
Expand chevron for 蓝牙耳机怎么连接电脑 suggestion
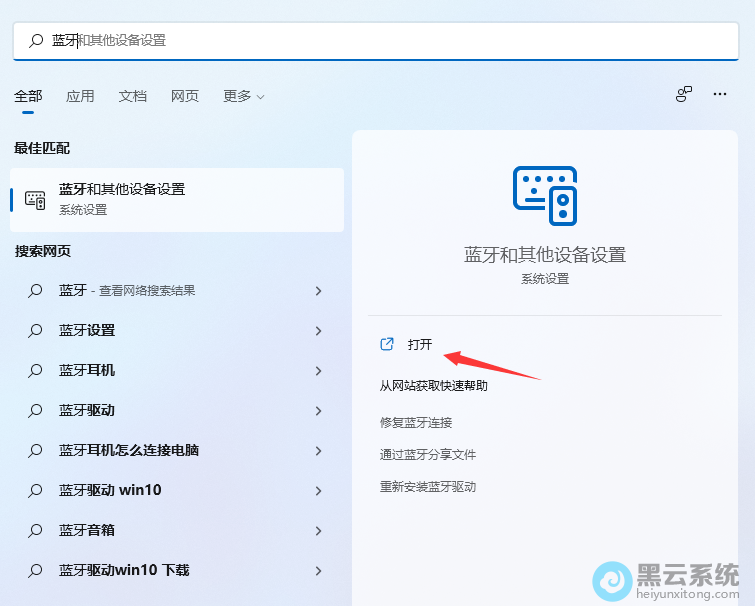[x=319, y=451]
